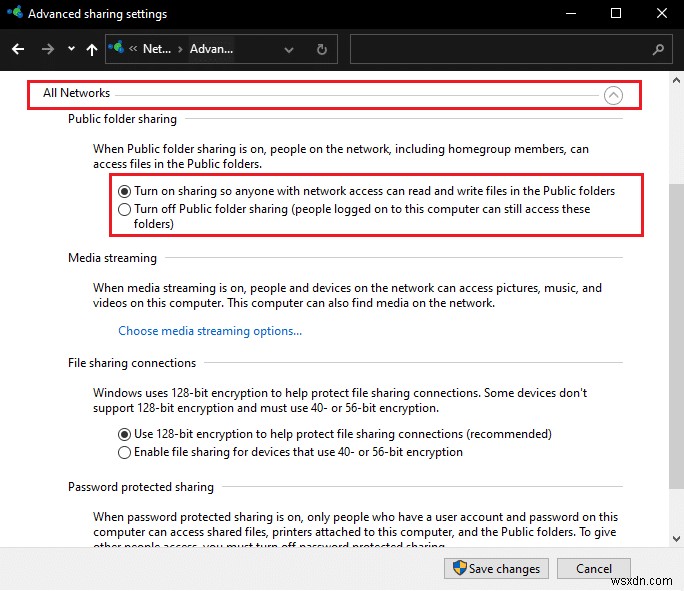
Task: Close the Advanced sharing settings window
Action: [x=662, y=14]
